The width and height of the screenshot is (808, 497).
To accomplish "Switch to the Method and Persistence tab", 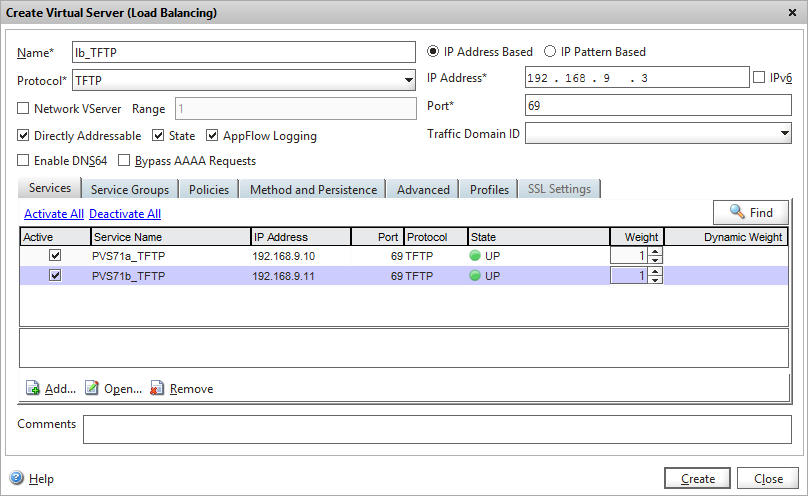I will click(313, 189).
